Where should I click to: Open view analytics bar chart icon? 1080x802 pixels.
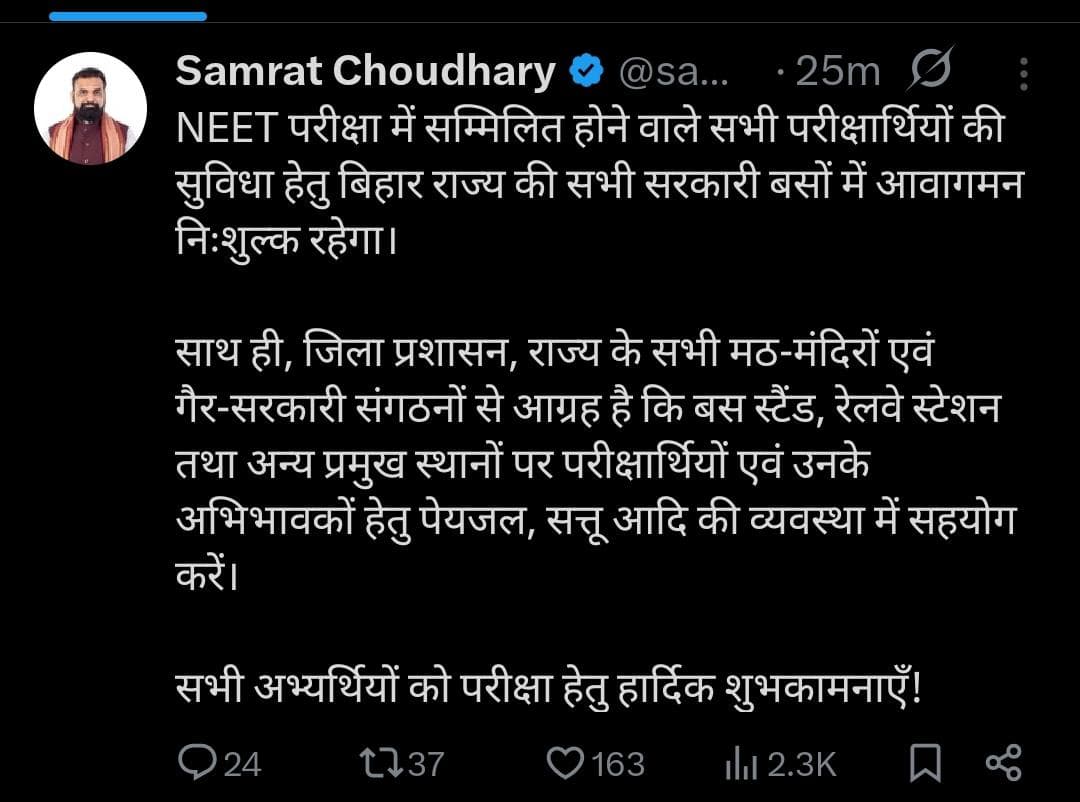[741, 765]
